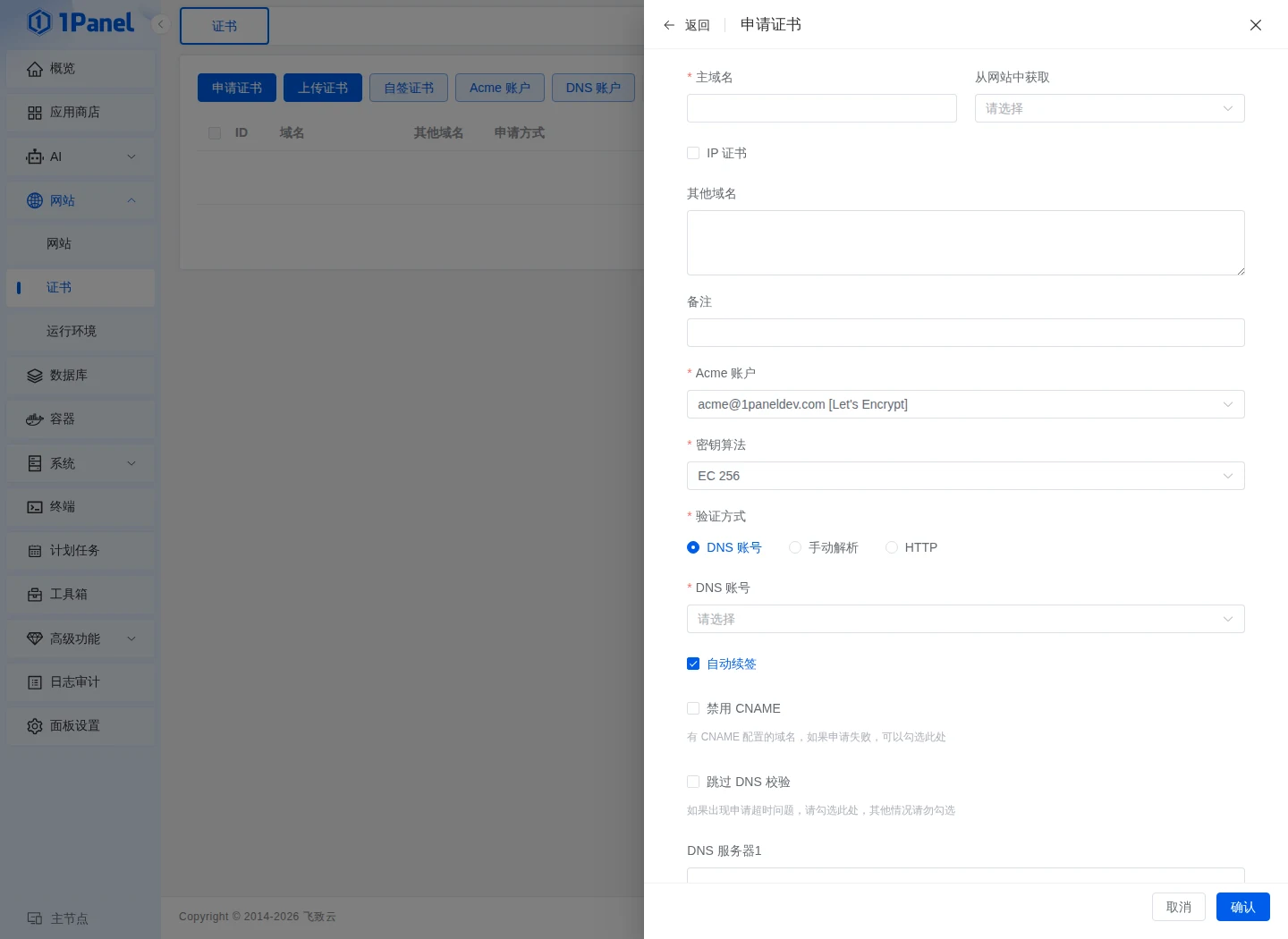Click the app store grid icon
Viewport: 1288px width, 939px height.
pyautogui.click(x=35, y=113)
